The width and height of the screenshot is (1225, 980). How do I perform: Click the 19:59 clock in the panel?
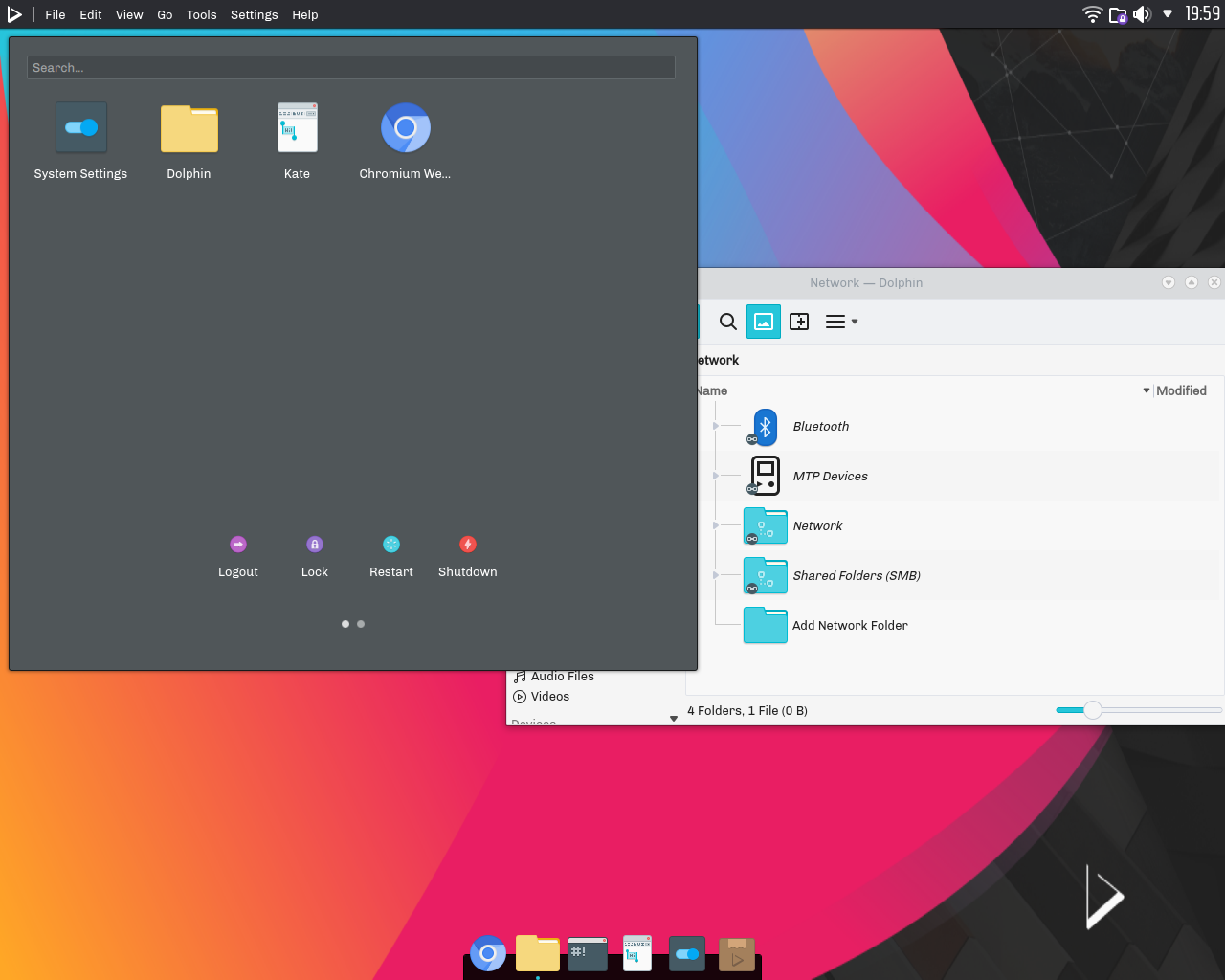[1203, 14]
